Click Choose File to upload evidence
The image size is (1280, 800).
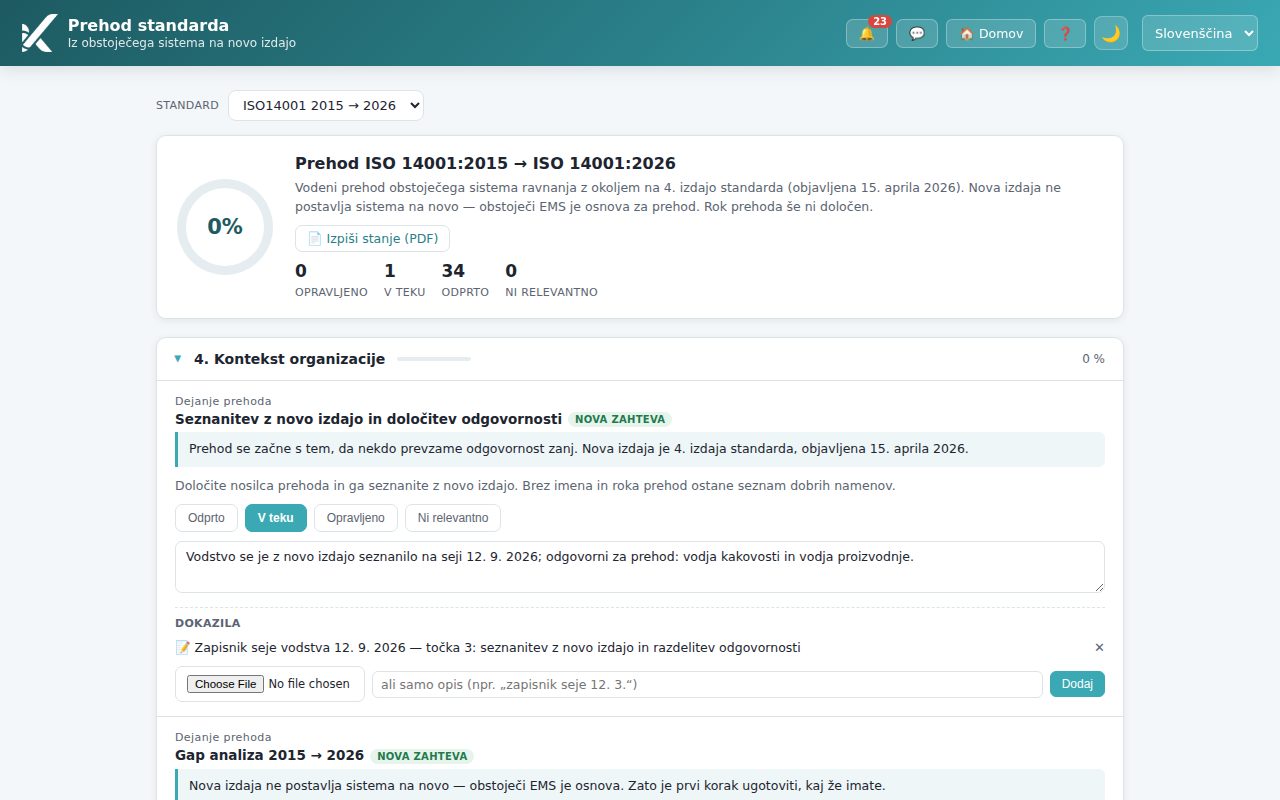pyautogui.click(x=226, y=684)
